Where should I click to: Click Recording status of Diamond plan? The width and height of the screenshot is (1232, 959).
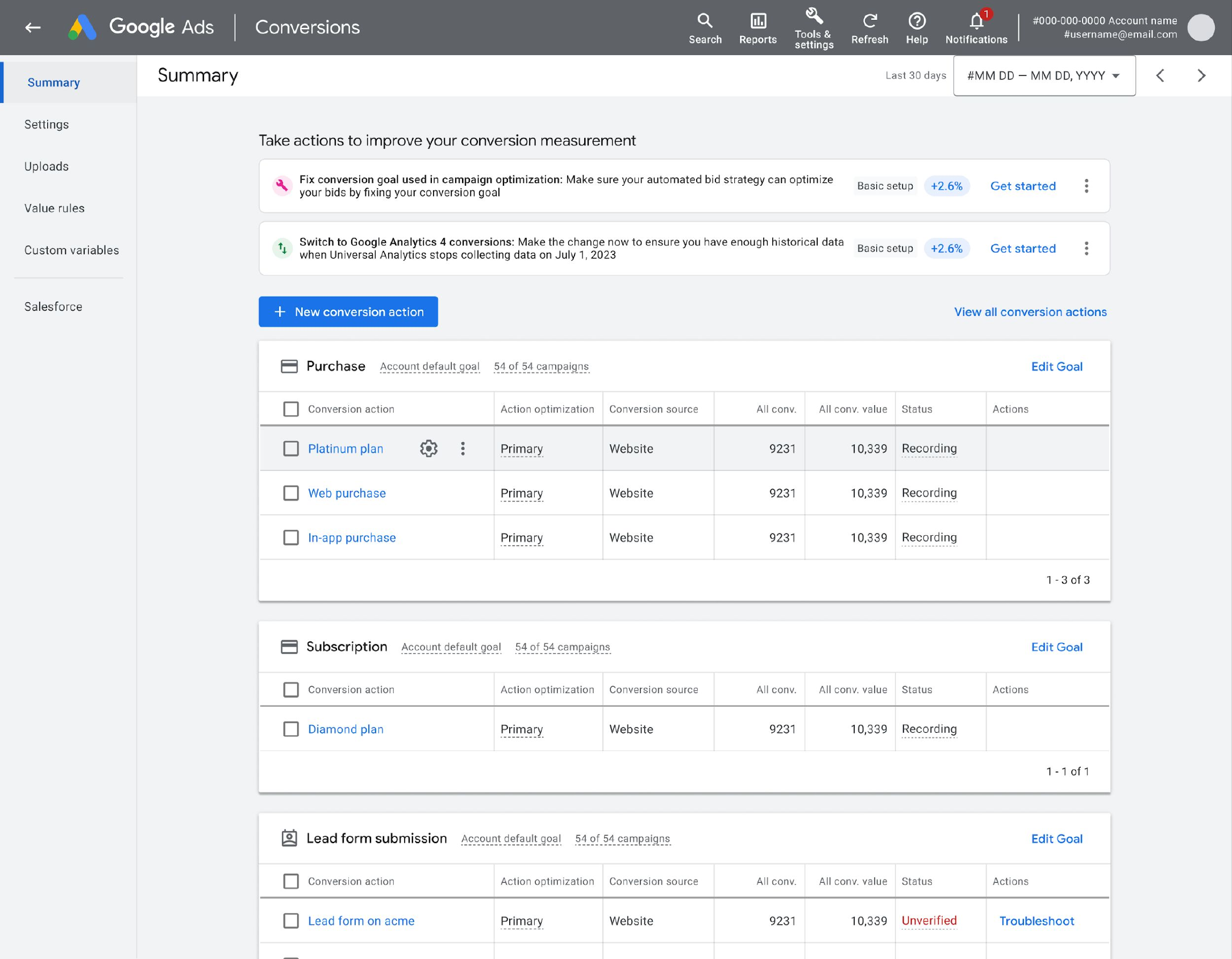point(929,728)
